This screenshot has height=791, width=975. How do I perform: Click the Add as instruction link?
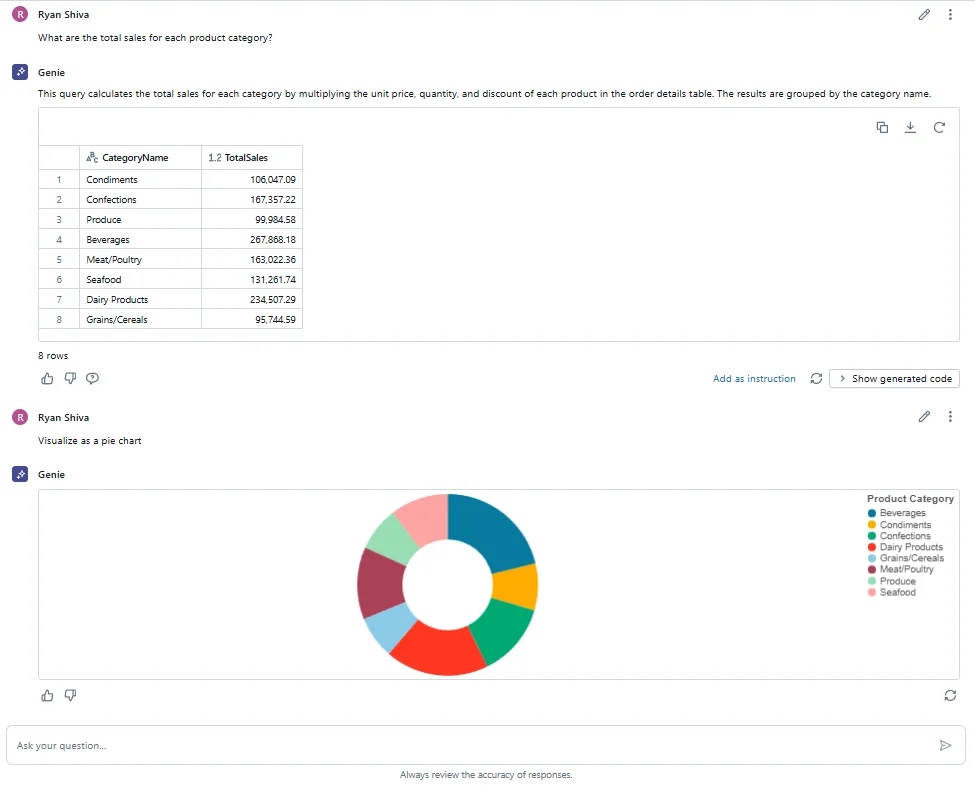click(x=754, y=378)
